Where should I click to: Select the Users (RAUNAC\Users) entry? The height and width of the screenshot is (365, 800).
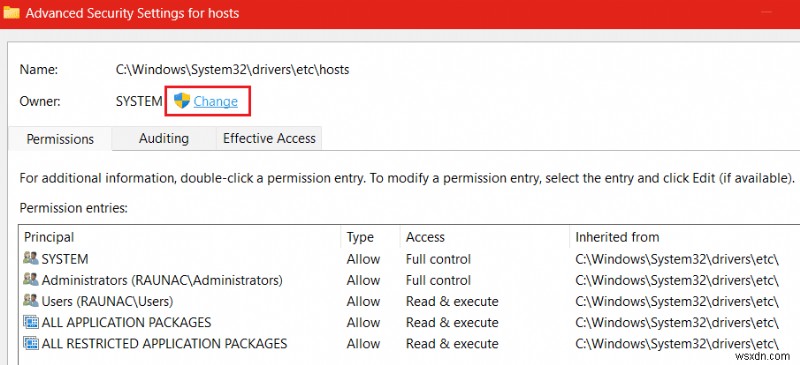click(409, 301)
